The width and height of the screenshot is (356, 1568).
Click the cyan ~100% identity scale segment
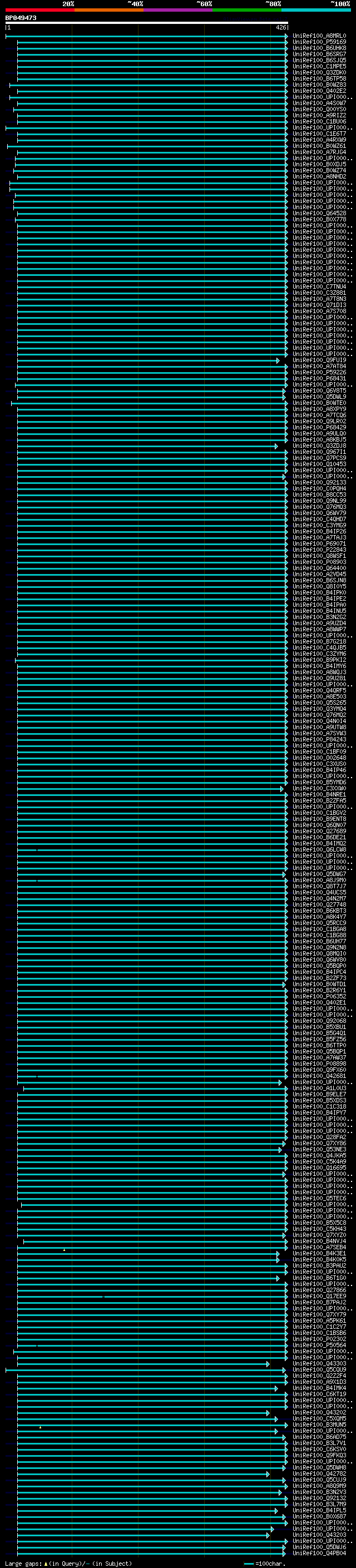[x=316, y=10]
